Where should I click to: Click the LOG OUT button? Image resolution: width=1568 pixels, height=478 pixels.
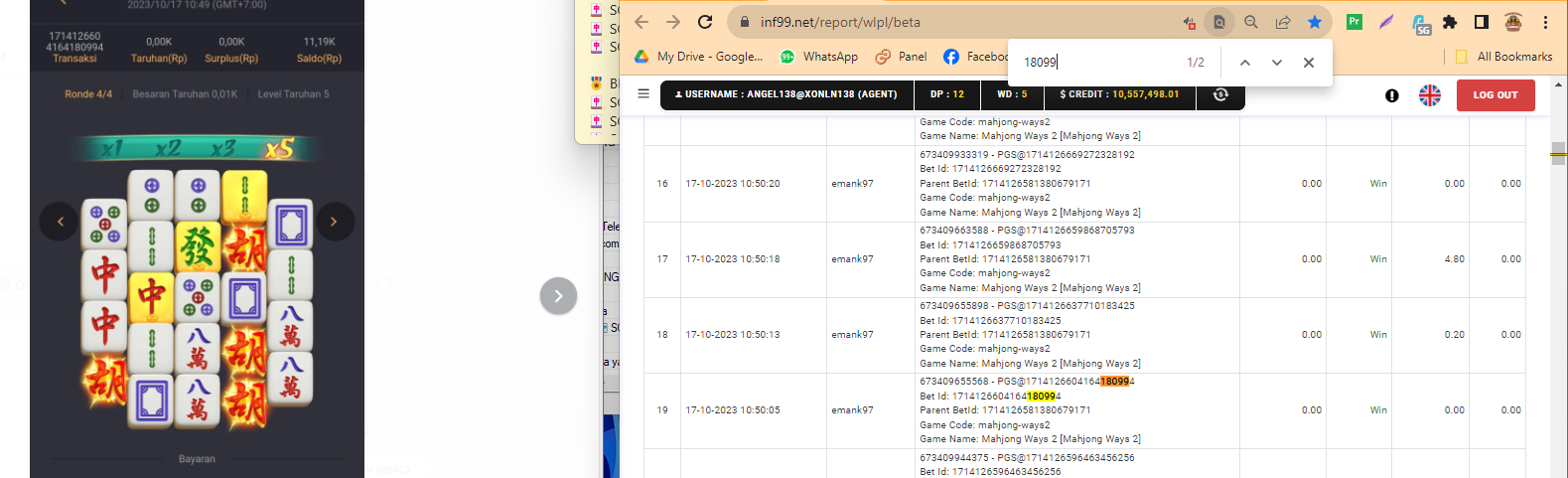(1496, 95)
